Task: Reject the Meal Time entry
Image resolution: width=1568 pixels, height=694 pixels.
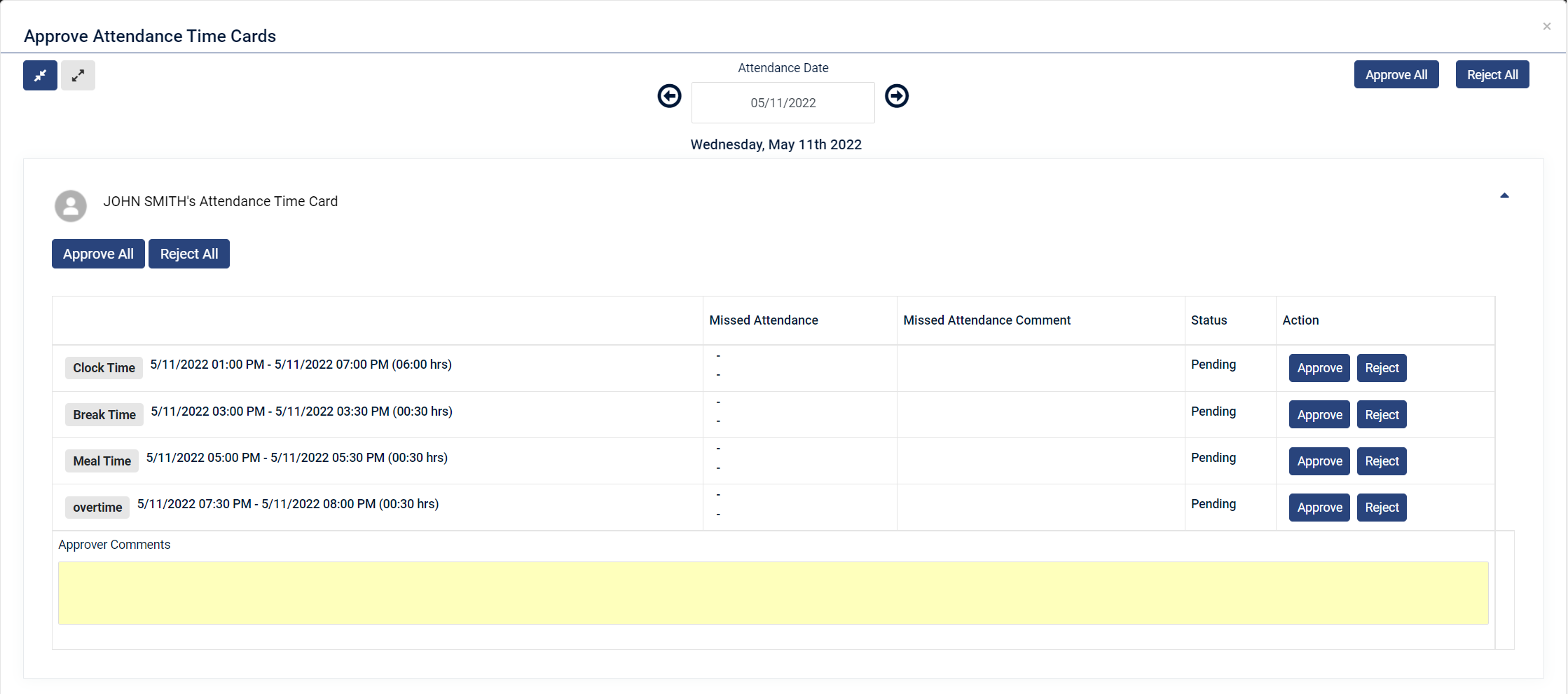Action: pos(1382,461)
